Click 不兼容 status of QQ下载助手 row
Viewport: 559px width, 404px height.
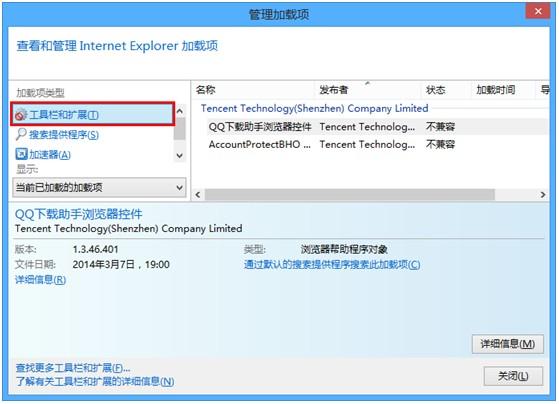(x=440, y=127)
